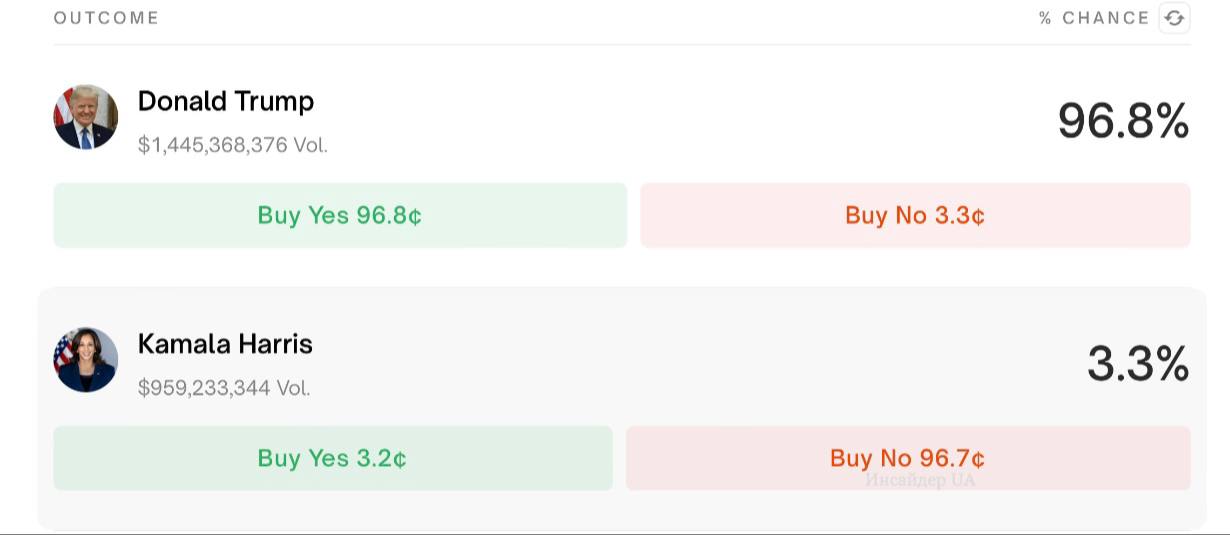Select the 3.3% chance figure
The width and height of the screenshot is (1230, 535).
(1138, 364)
